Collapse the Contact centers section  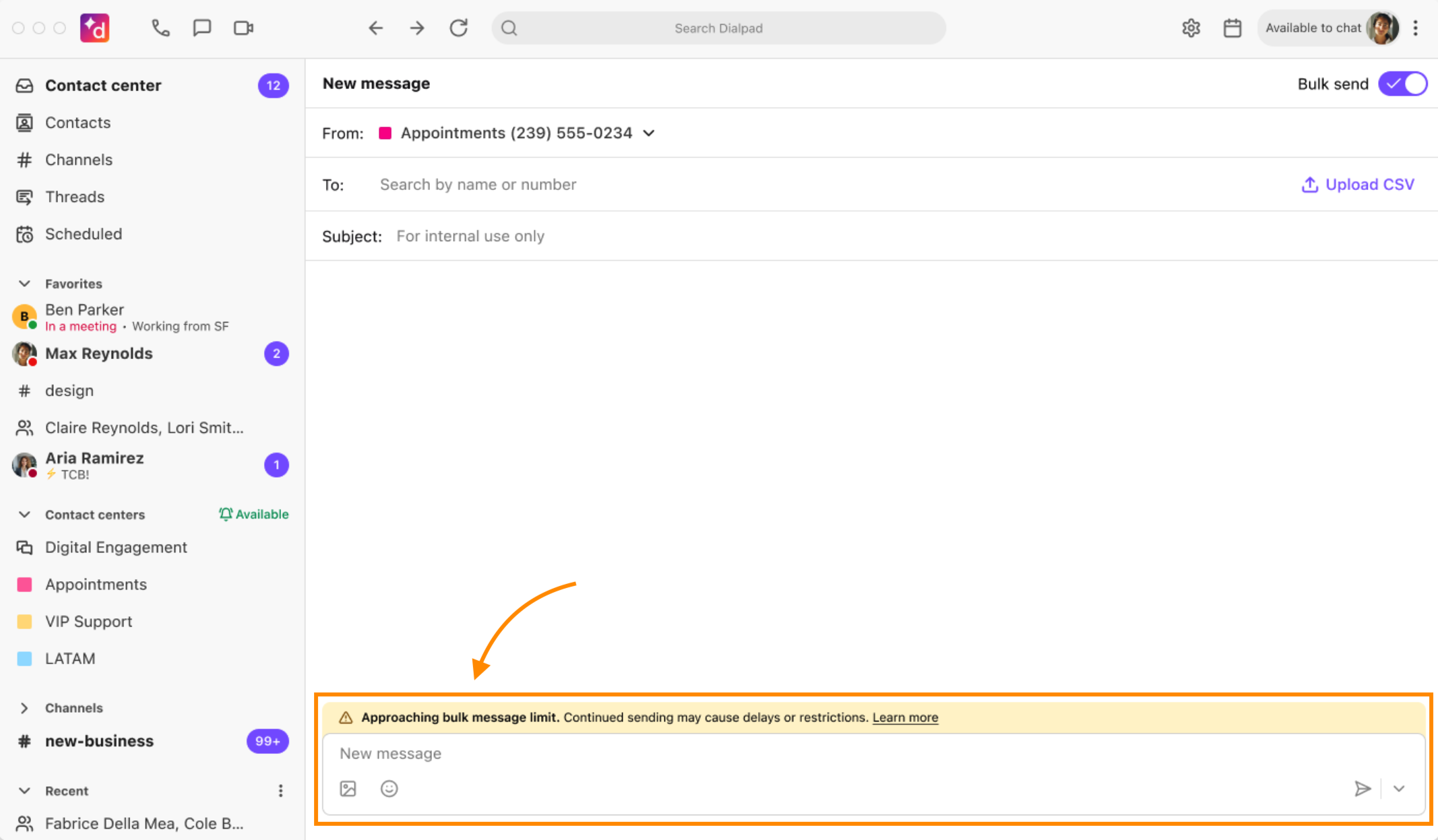tap(25, 515)
